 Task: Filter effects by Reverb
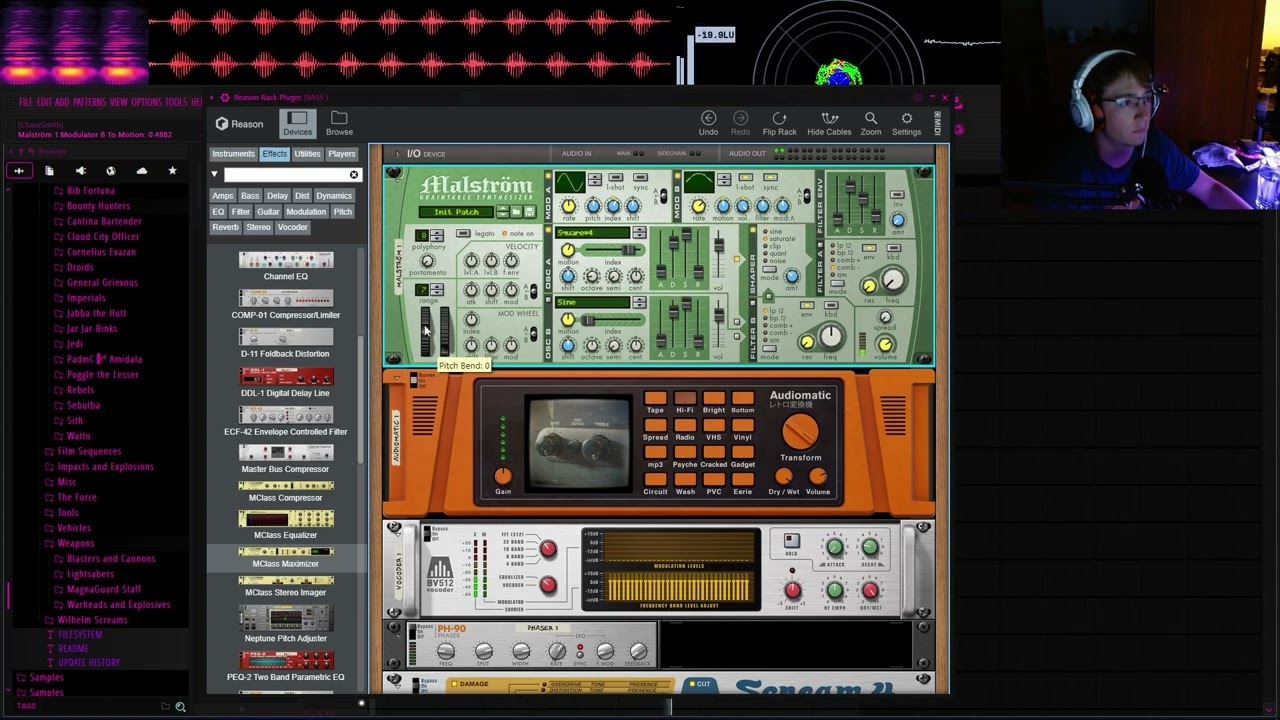[225, 227]
